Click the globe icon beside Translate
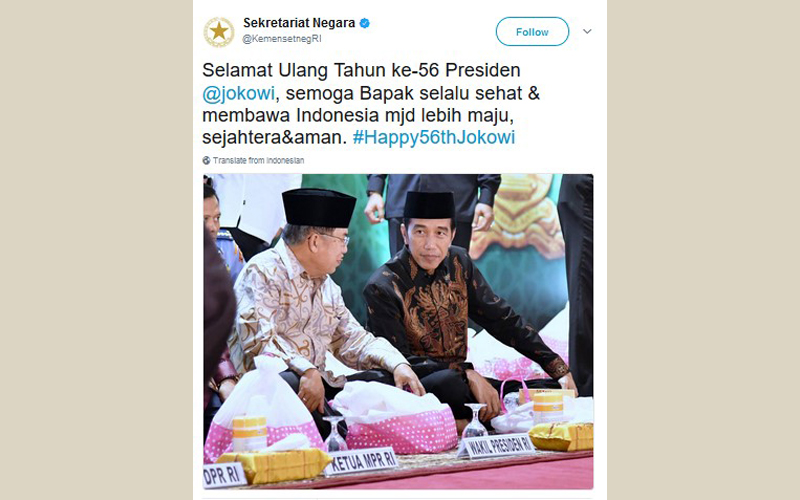Image resolution: width=800 pixels, height=500 pixels. pos(206,160)
